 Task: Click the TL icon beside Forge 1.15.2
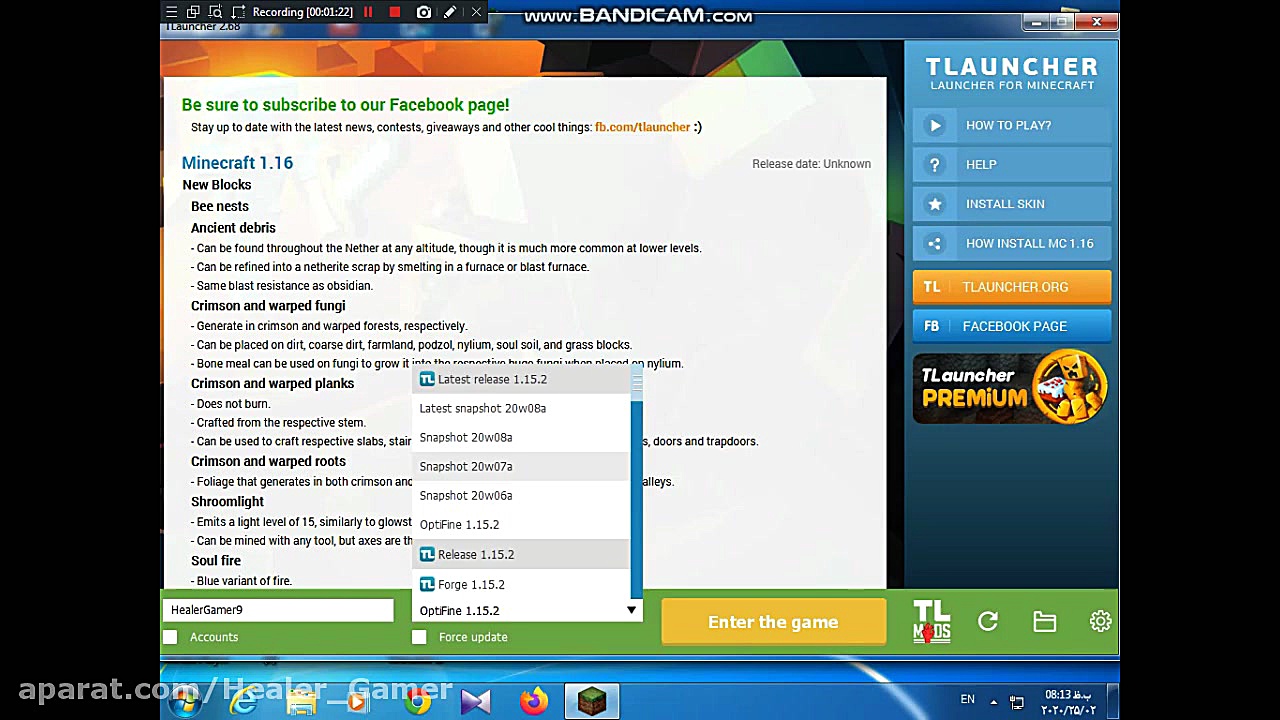(x=427, y=584)
